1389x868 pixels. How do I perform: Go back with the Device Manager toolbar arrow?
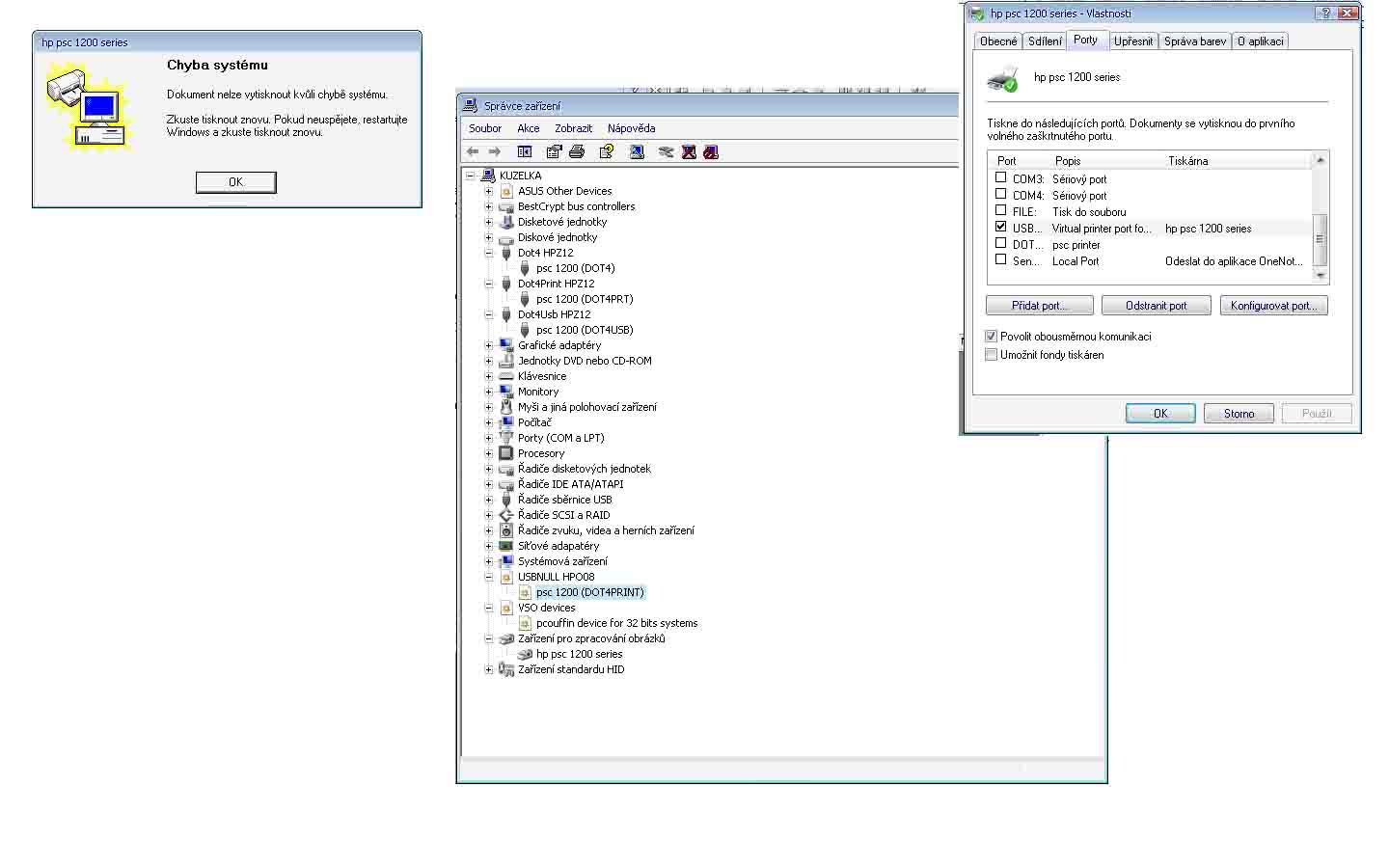coord(473,151)
